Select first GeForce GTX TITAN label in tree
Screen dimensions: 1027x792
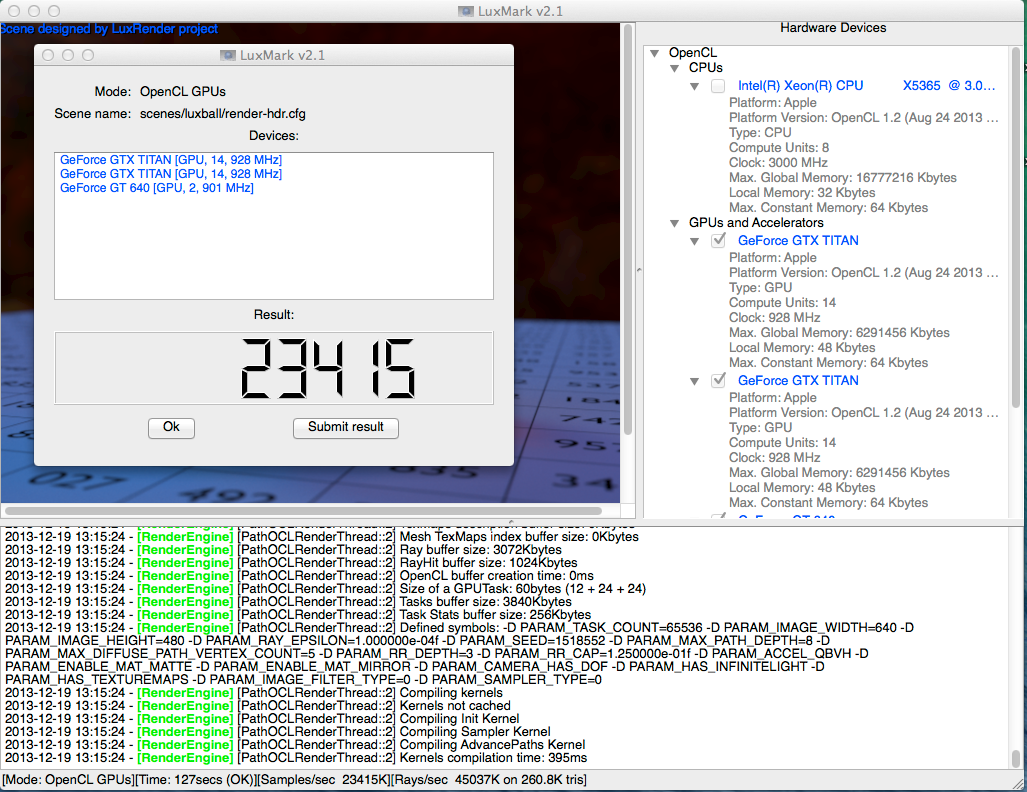click(x=798, y=240)
